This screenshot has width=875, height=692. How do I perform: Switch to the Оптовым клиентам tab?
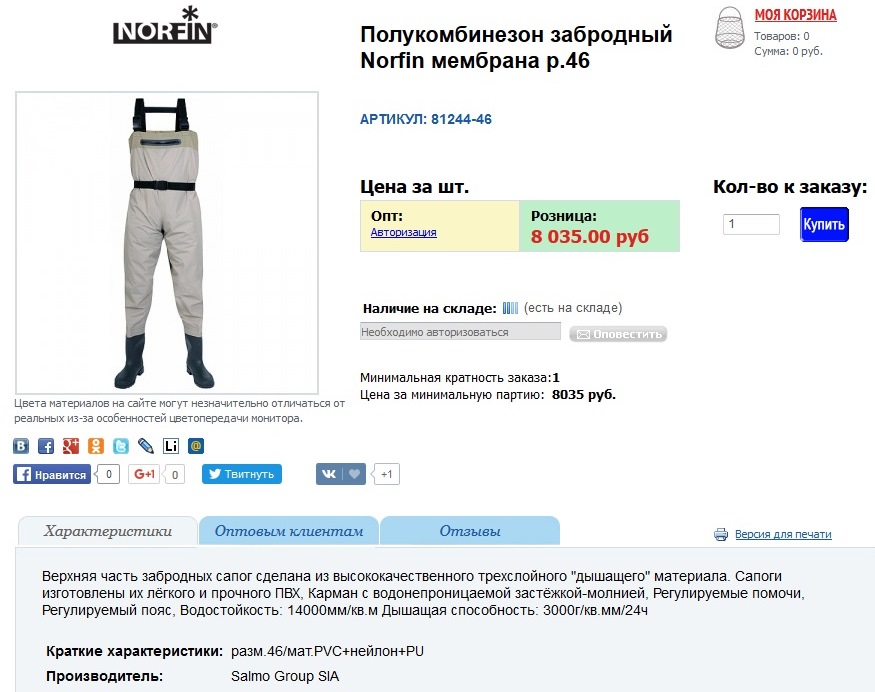coord(289,531)
